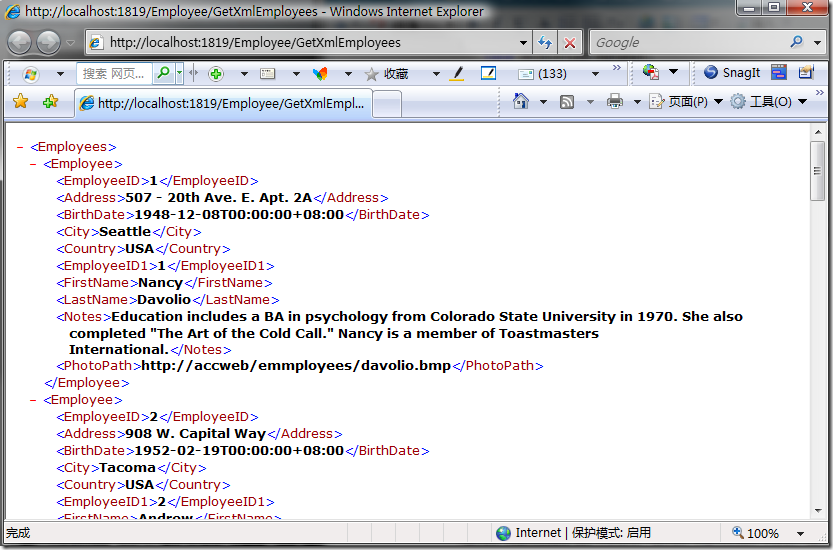
Task: Stop loading with the red X button
Action: 570,43
